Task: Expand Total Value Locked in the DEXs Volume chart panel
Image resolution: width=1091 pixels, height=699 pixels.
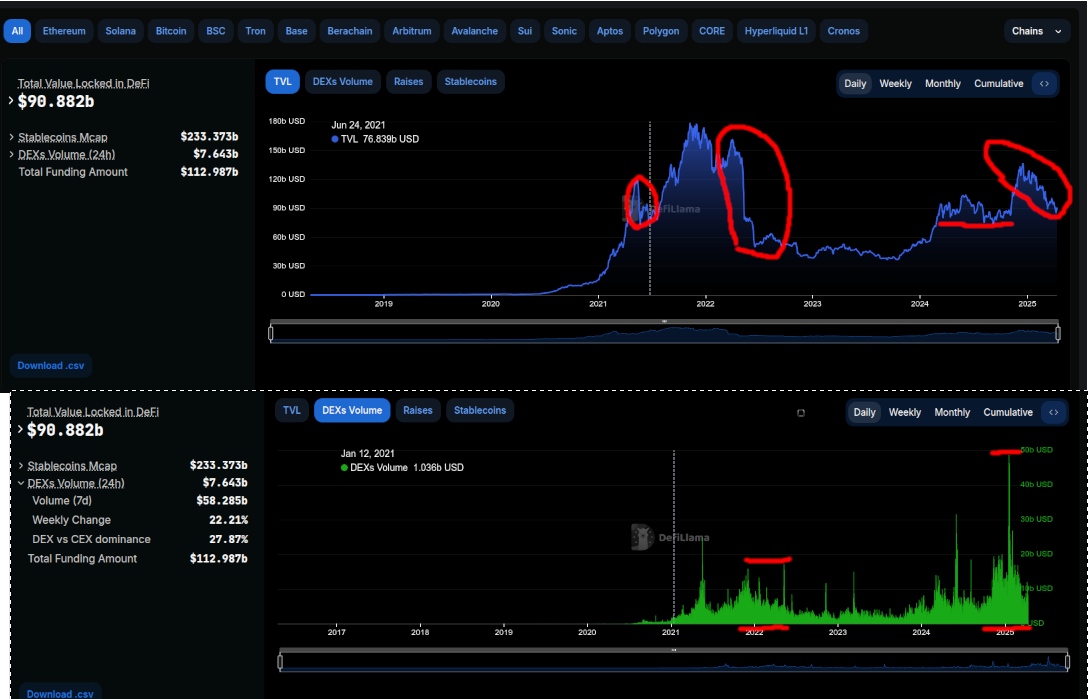Action: 20,430
